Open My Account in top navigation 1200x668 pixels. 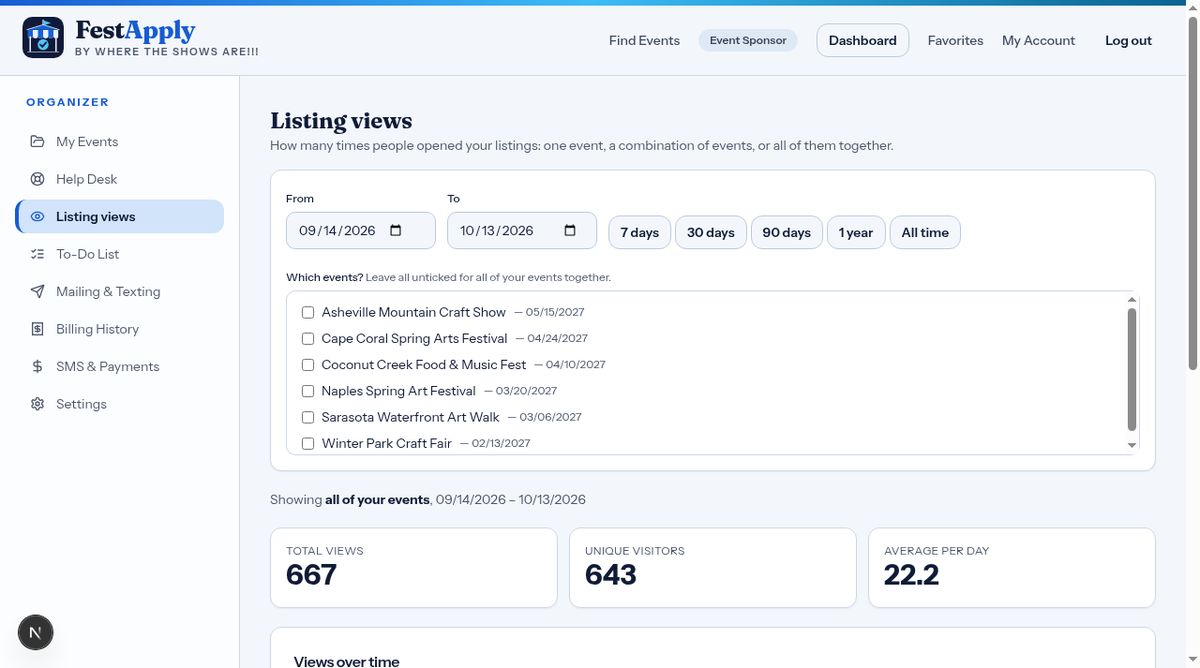tap(1038, 41)
